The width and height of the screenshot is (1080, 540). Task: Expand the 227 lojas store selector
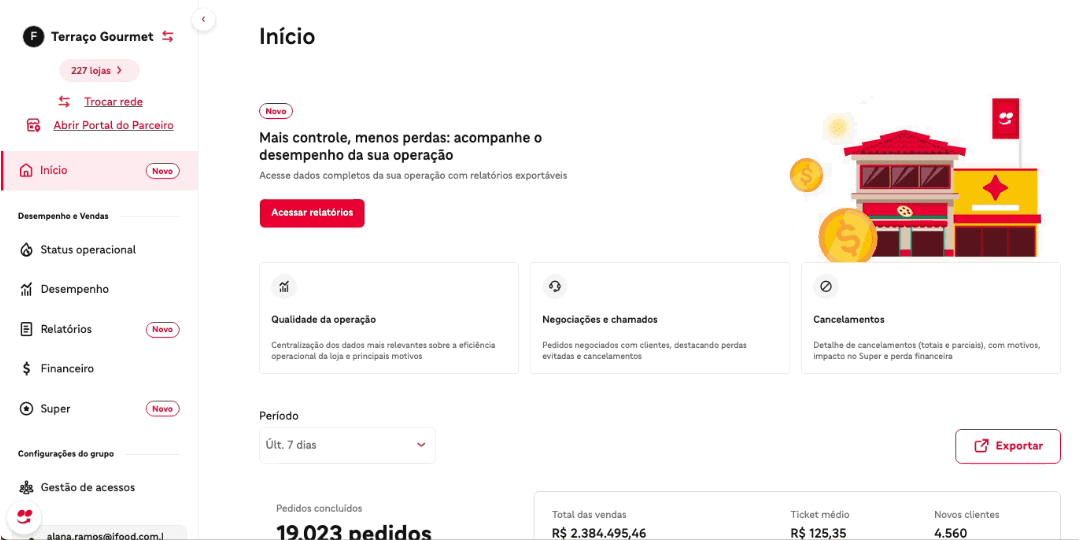(98, 70)
